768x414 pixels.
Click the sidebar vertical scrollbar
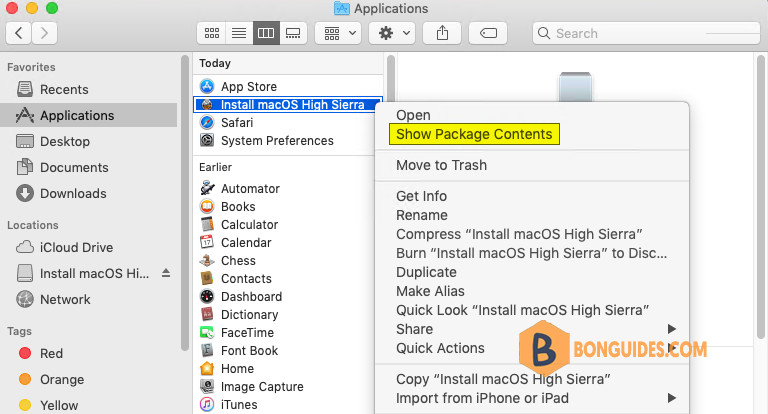pyautogui.click(x=185, y=203)
